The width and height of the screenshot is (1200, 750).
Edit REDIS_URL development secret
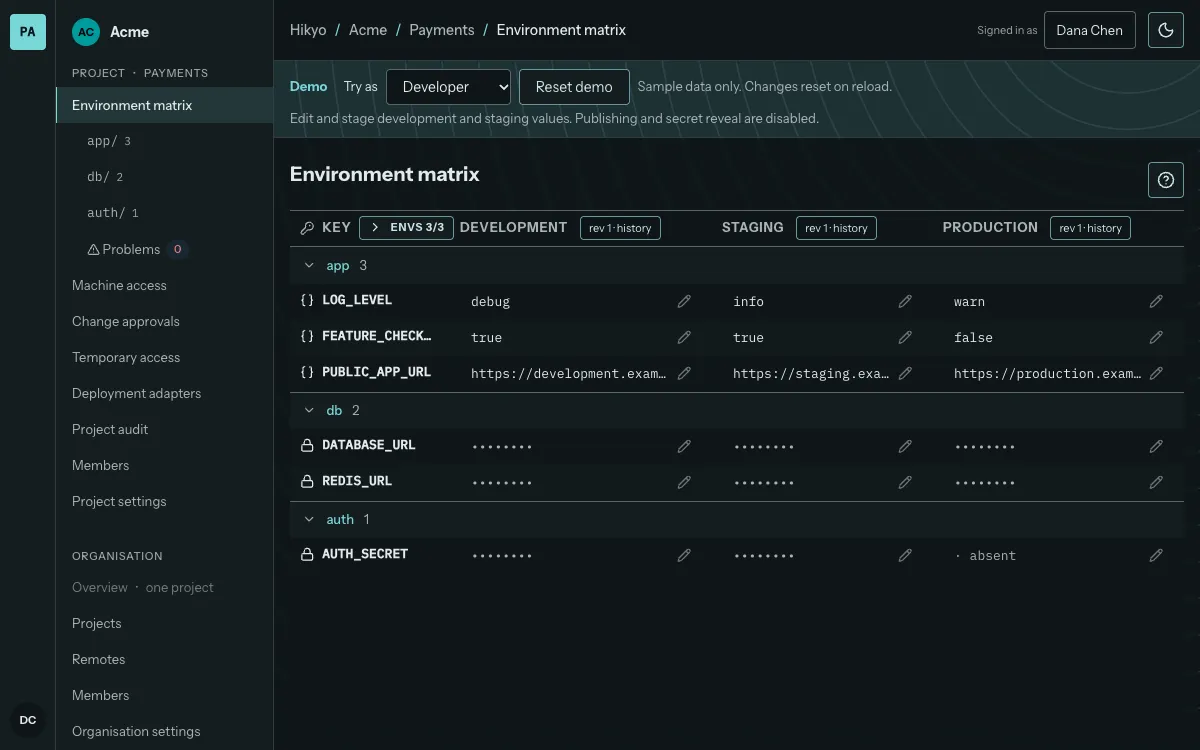pyautogui.click(x=684, y=482)
